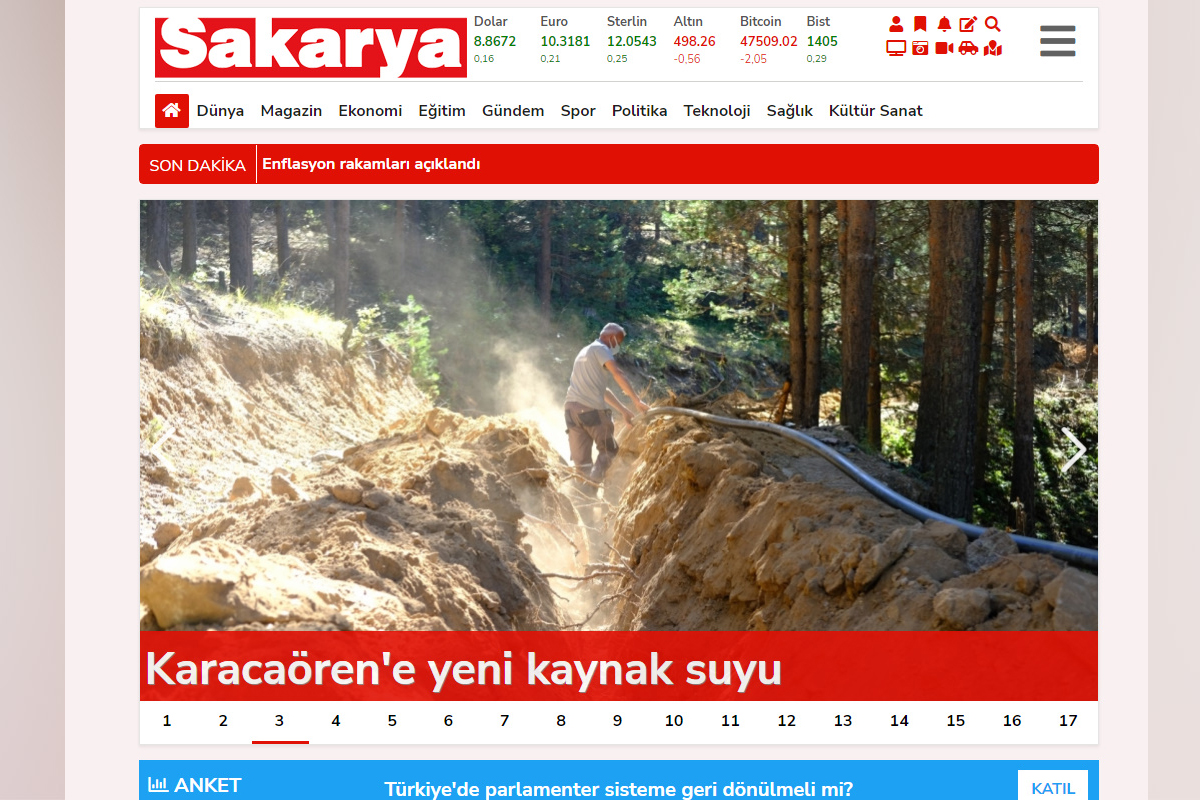1200x800 pixels.
Task: Open the Spor section
Action: 578,111
